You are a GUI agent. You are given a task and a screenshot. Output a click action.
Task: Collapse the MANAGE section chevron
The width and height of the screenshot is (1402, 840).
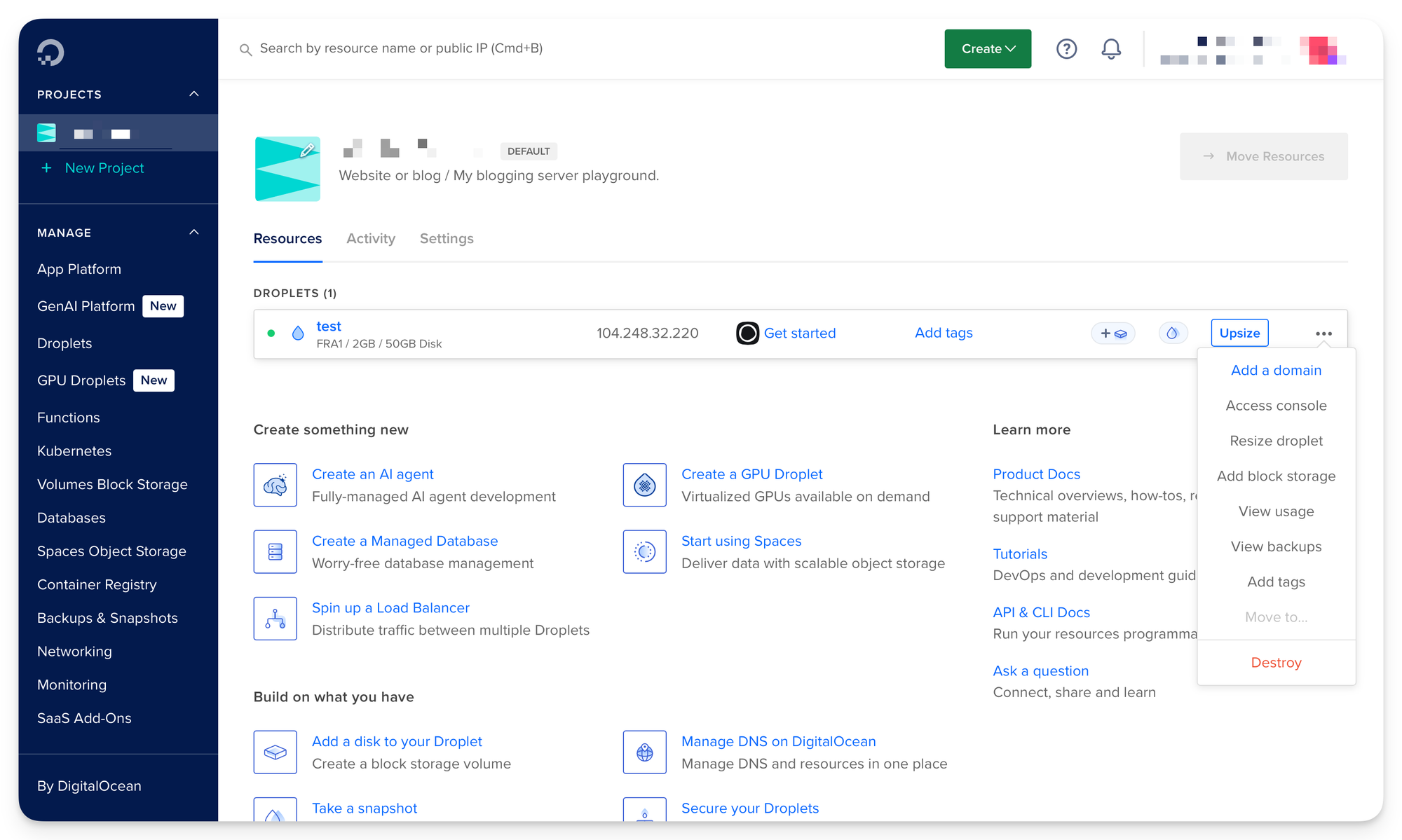point(194,232)
